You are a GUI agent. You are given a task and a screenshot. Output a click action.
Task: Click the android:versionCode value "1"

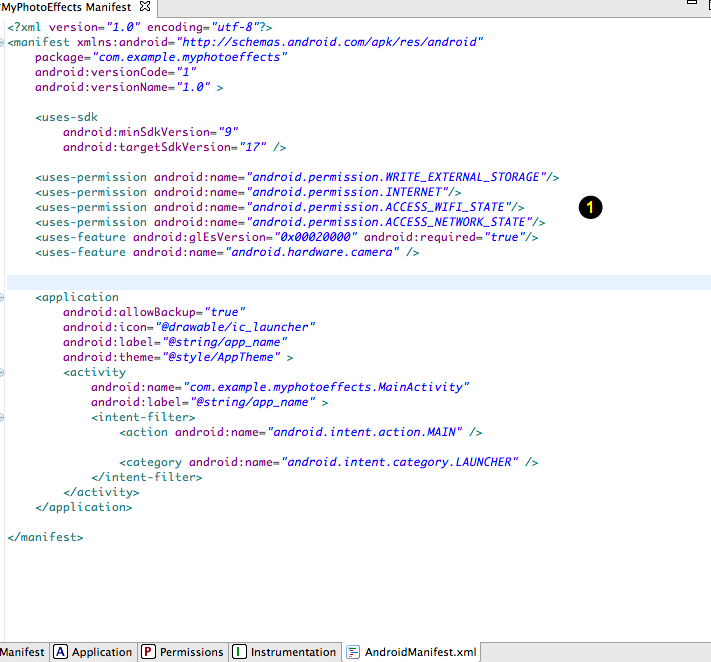(x=186, y=72)
